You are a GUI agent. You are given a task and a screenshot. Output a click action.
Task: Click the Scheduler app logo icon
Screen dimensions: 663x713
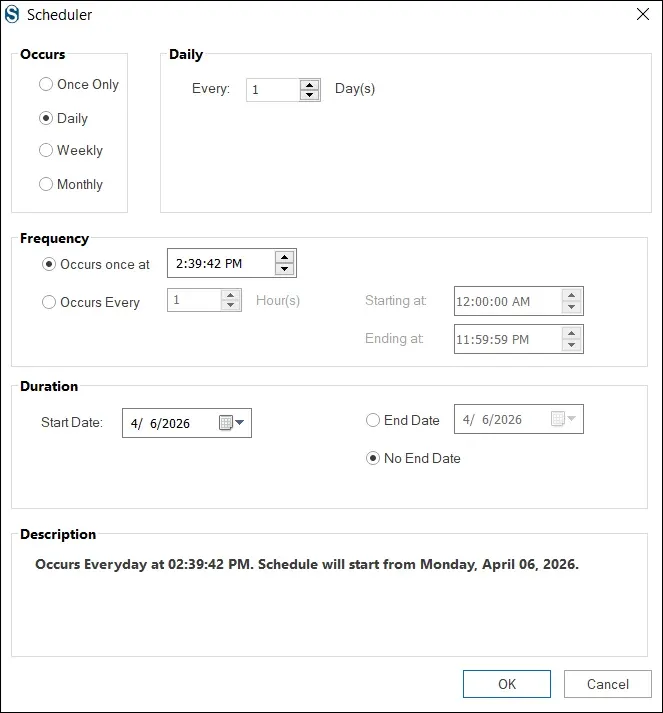(12, 14)
